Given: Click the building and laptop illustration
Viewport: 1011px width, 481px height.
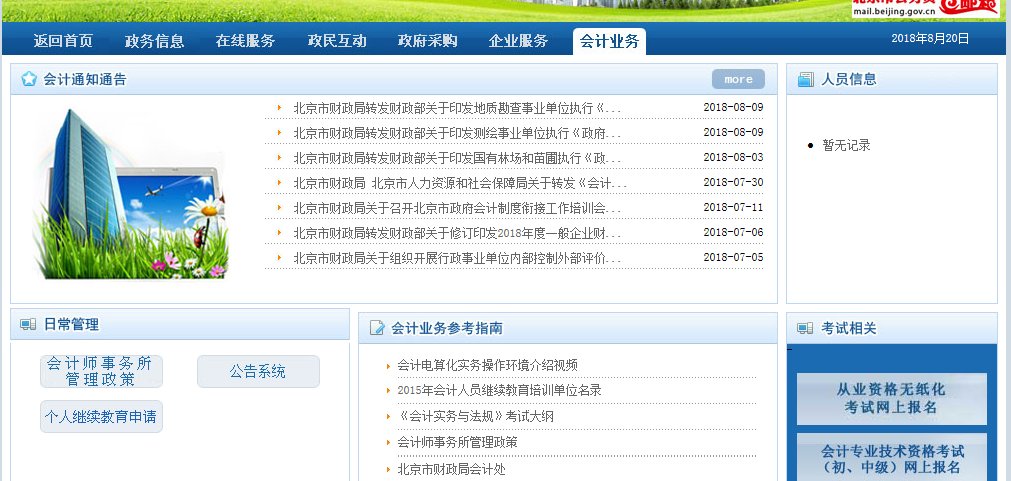Looking at the screenshot, I should (131, 194).
